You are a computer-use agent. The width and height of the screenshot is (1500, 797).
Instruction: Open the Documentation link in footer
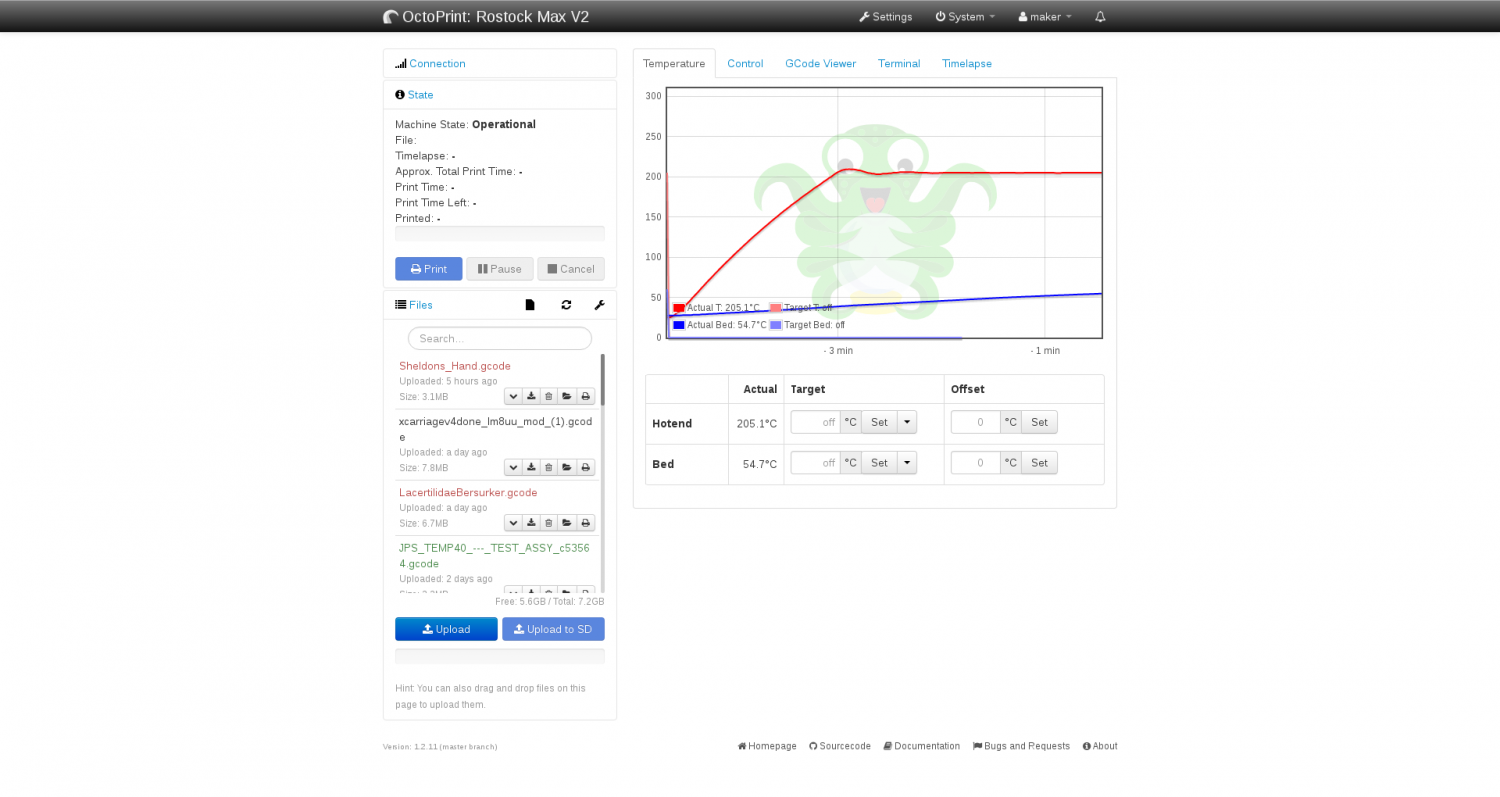[x=921, y=746]
